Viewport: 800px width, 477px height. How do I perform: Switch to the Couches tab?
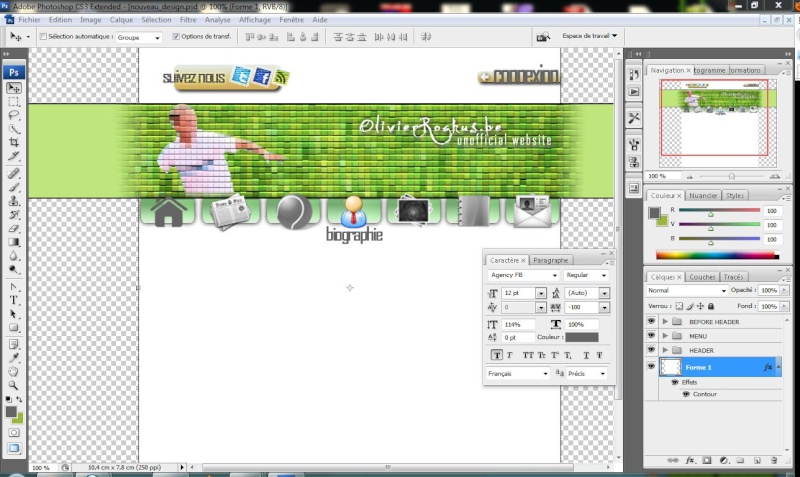click(702, 277)
